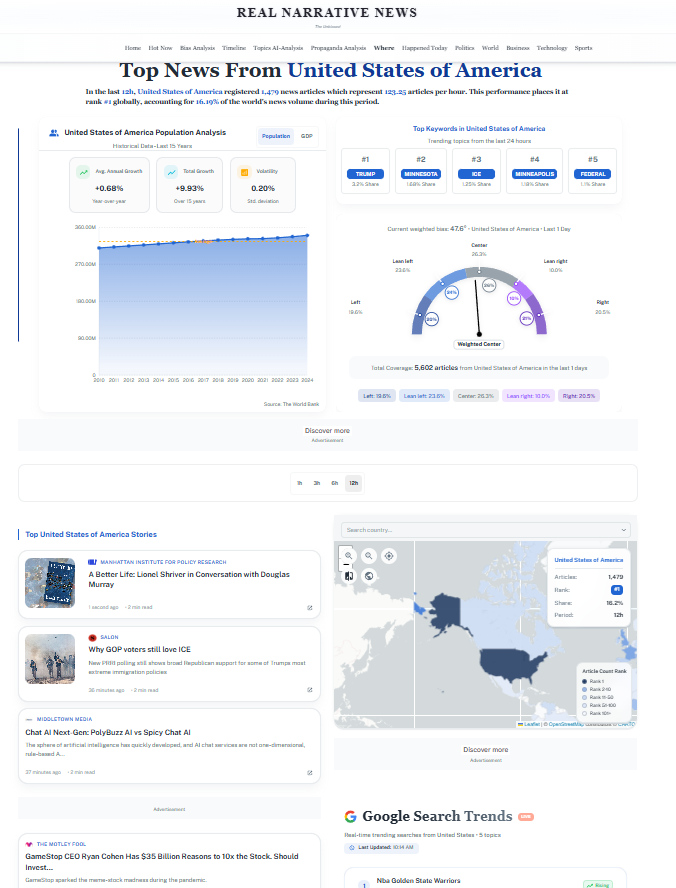This screenshot has width=676, height=888.
Task: Click the 'Lean right: 10.0%' bias chip
Action: click(528, 396)
